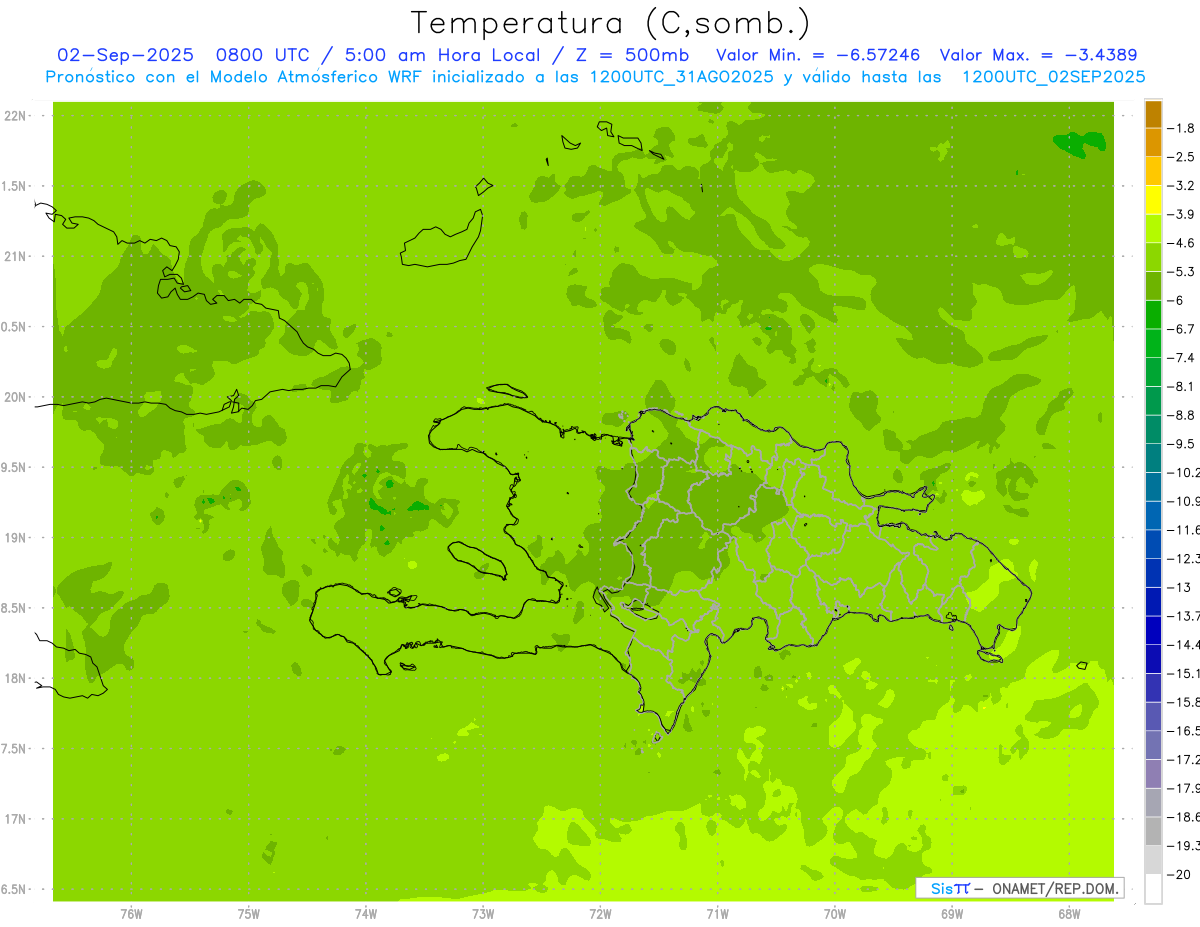Image resolution: width=1200 pixels, height=927 pixels.
Task: Click the '73W' longitude label
Action: (x=483, y=914)
